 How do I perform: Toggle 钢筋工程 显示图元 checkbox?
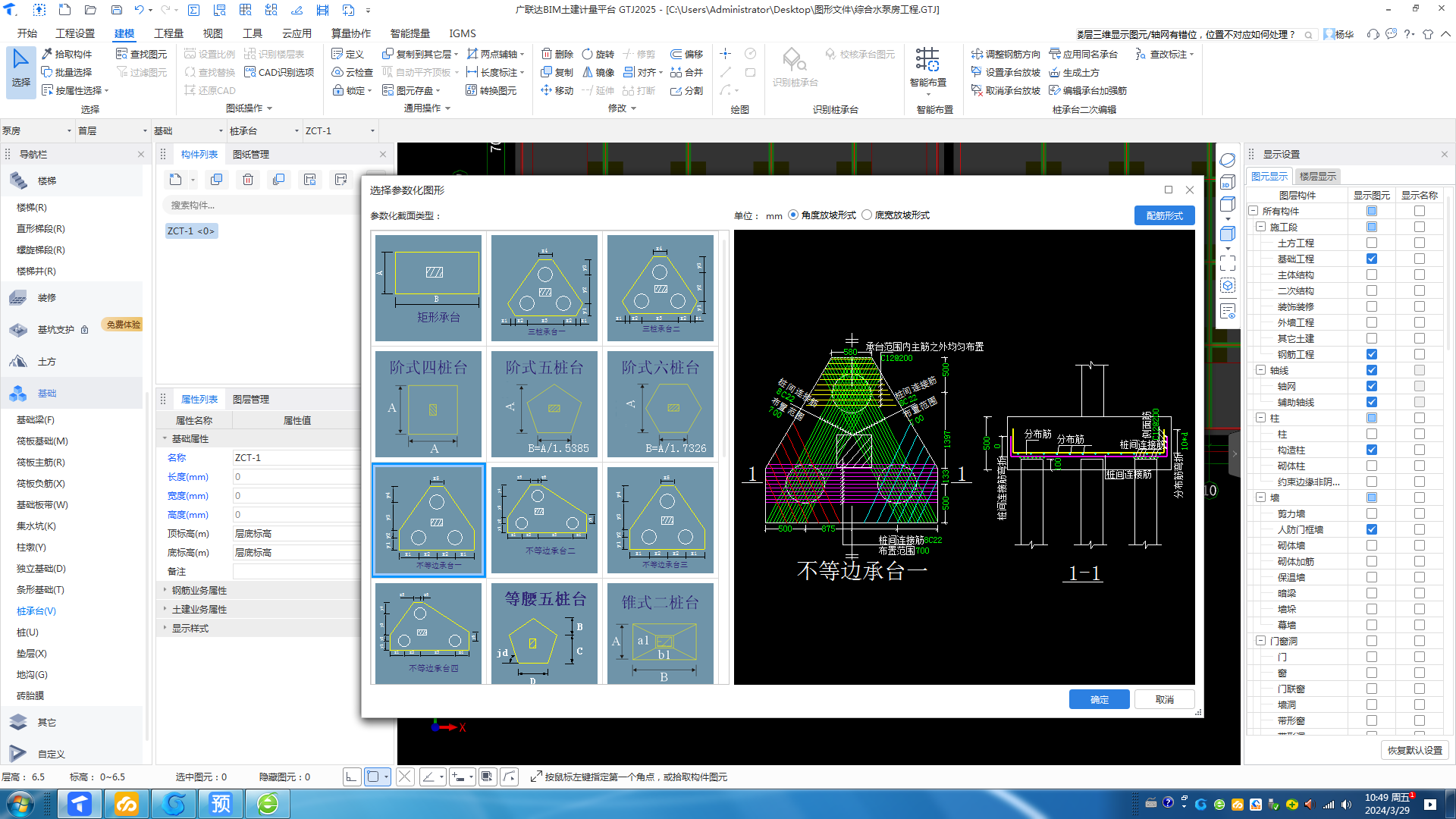click(x=1372, y=354)
